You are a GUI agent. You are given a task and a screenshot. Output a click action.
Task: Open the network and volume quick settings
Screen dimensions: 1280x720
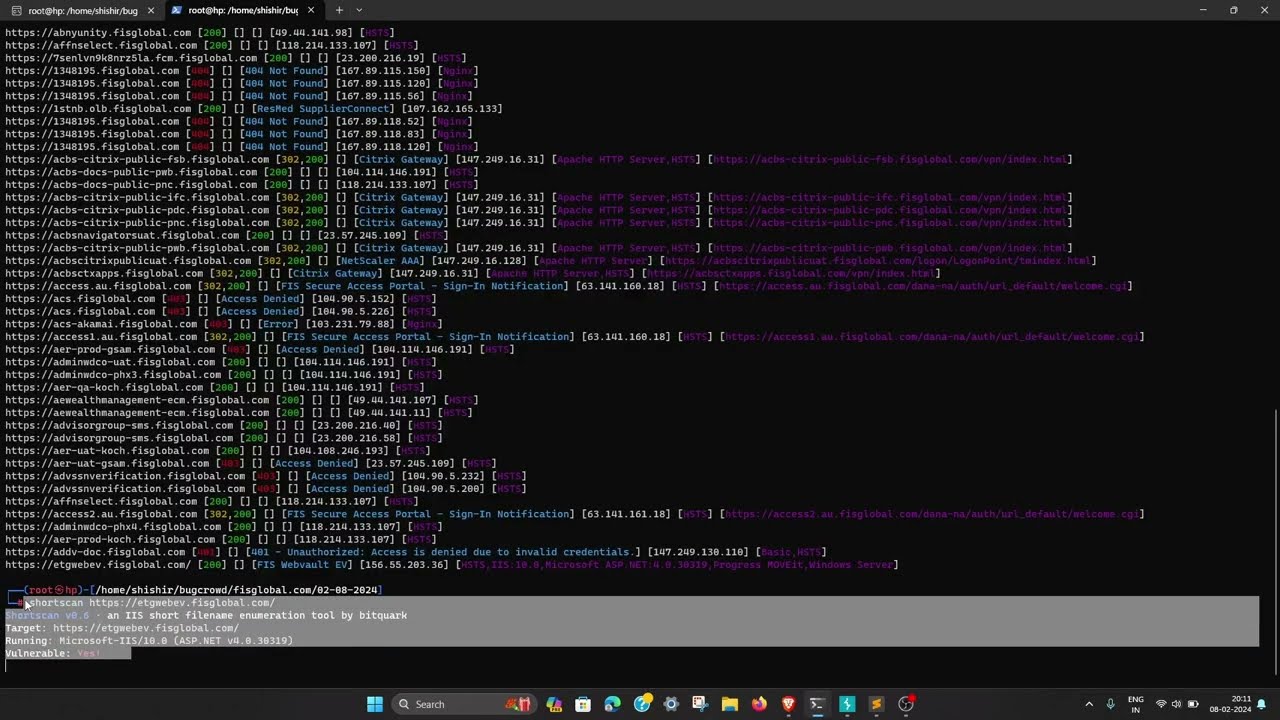(1176, 704)
